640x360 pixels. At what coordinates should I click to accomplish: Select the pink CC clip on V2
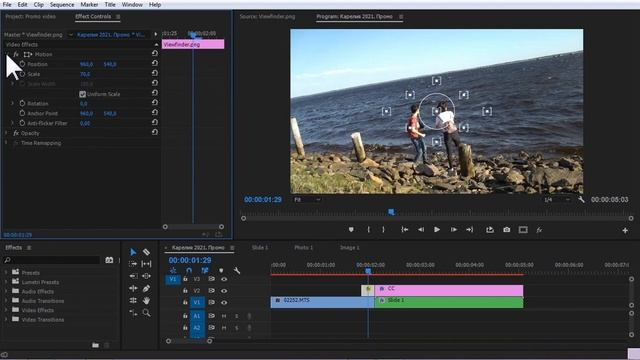tap(449, 290)
